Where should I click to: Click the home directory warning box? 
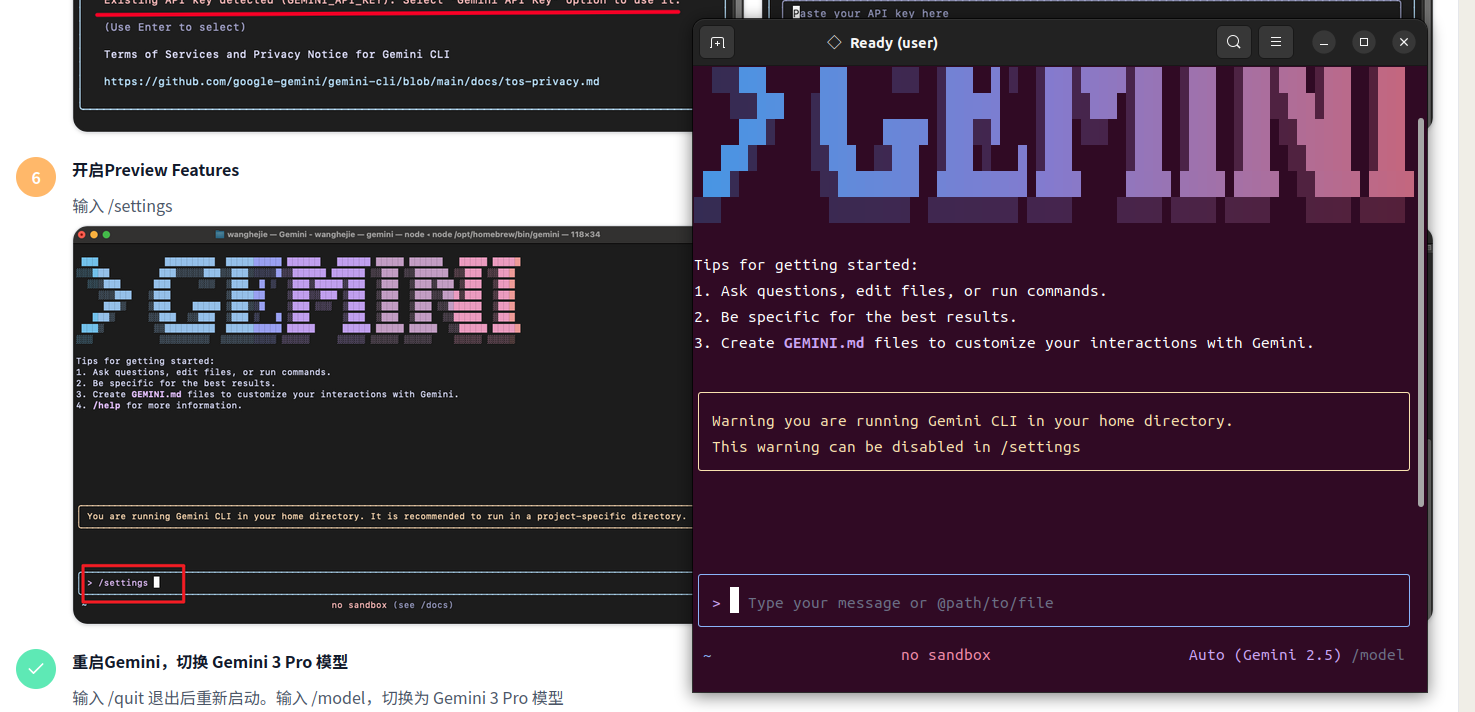[x=1053, y=432]
